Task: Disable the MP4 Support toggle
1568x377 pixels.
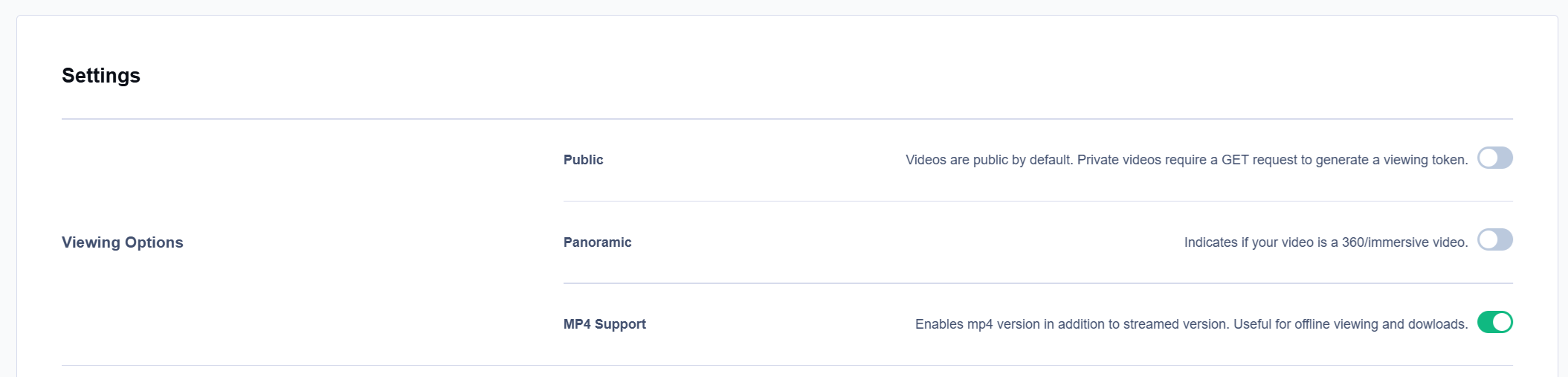Action: (x=1494, y=322)
